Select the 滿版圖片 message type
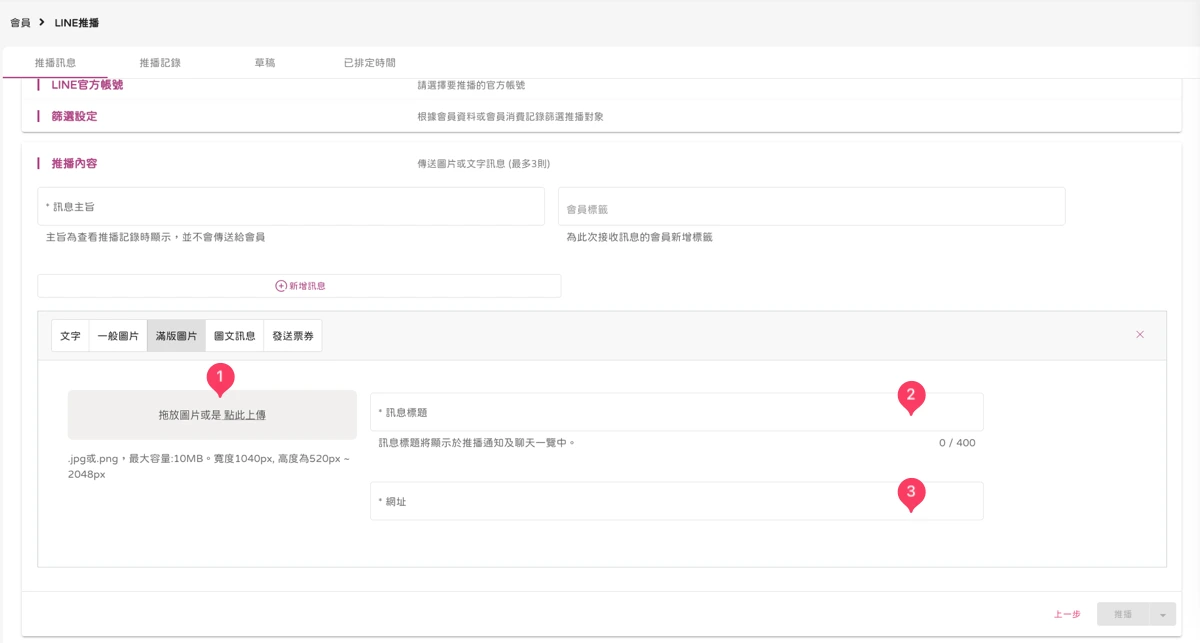 point(176,336)
